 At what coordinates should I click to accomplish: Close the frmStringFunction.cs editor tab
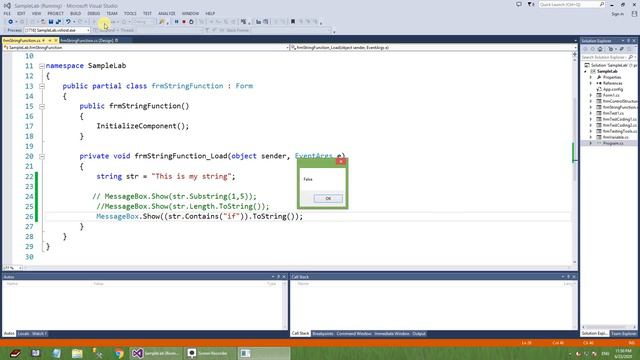click(56, 40)
